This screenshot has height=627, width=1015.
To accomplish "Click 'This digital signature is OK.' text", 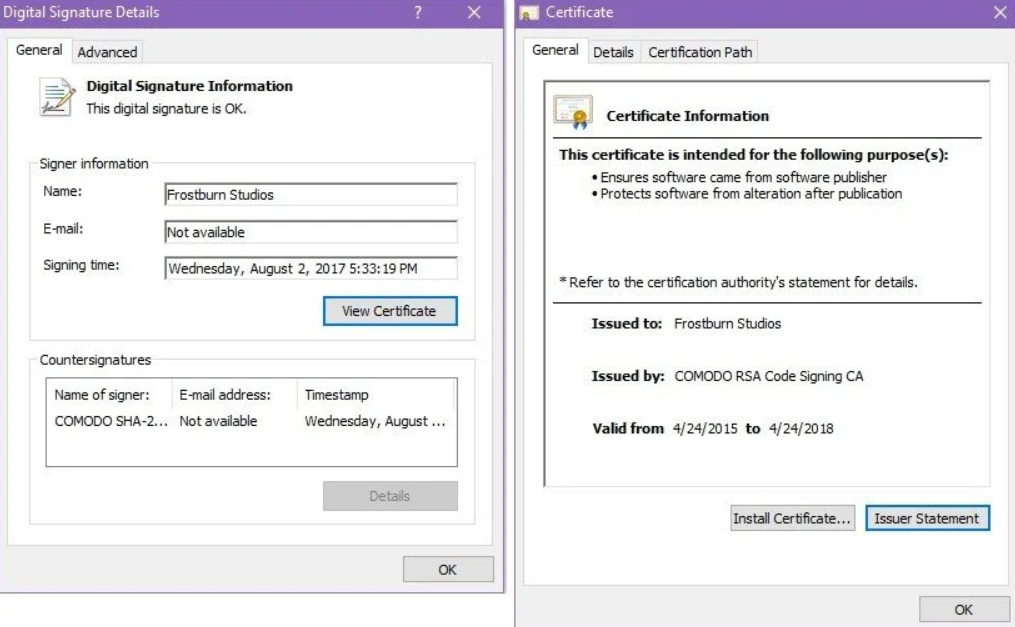I will pos(166,109).
